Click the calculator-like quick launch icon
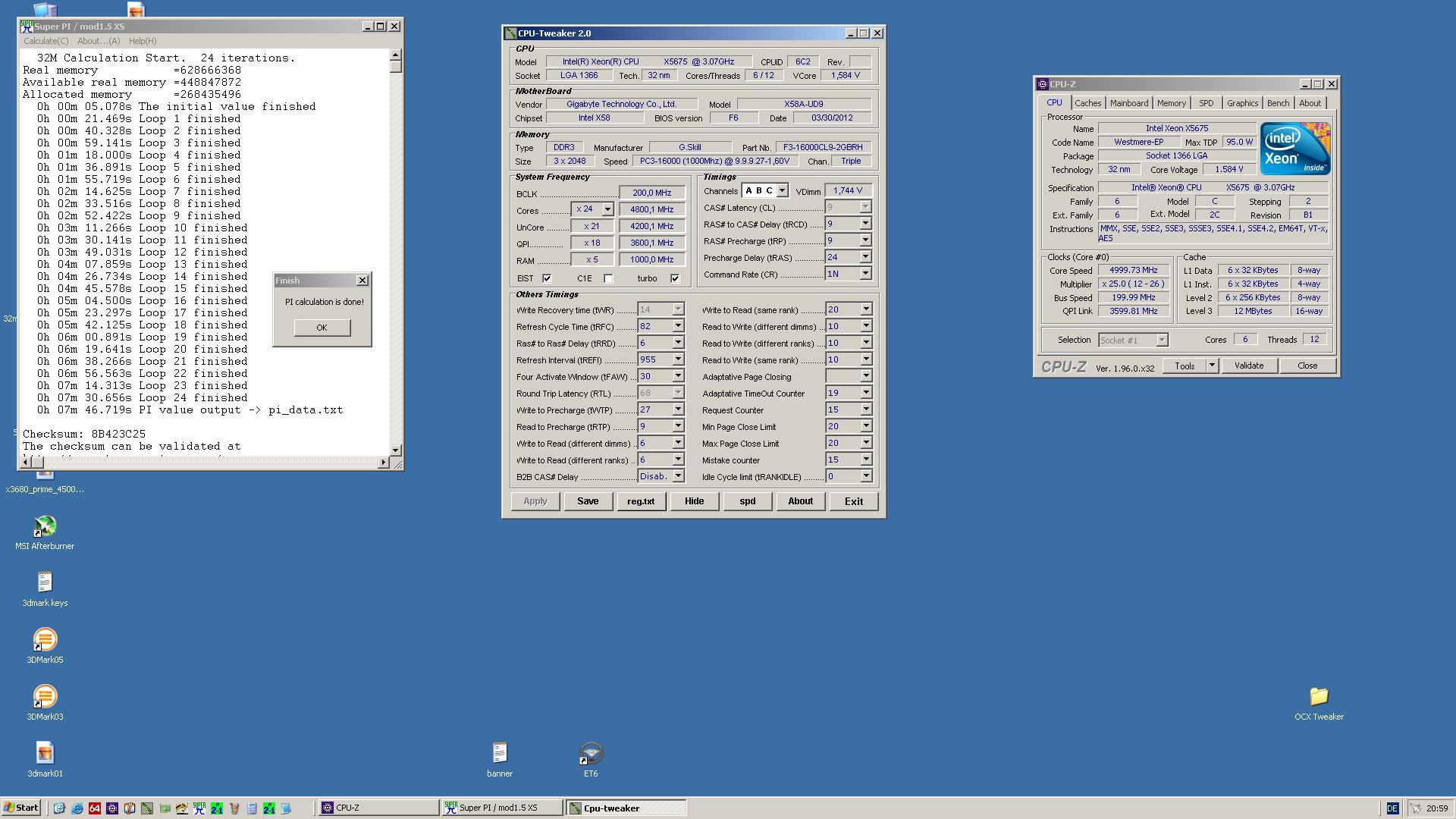1456x819 pixels. [x=252, y=808]
